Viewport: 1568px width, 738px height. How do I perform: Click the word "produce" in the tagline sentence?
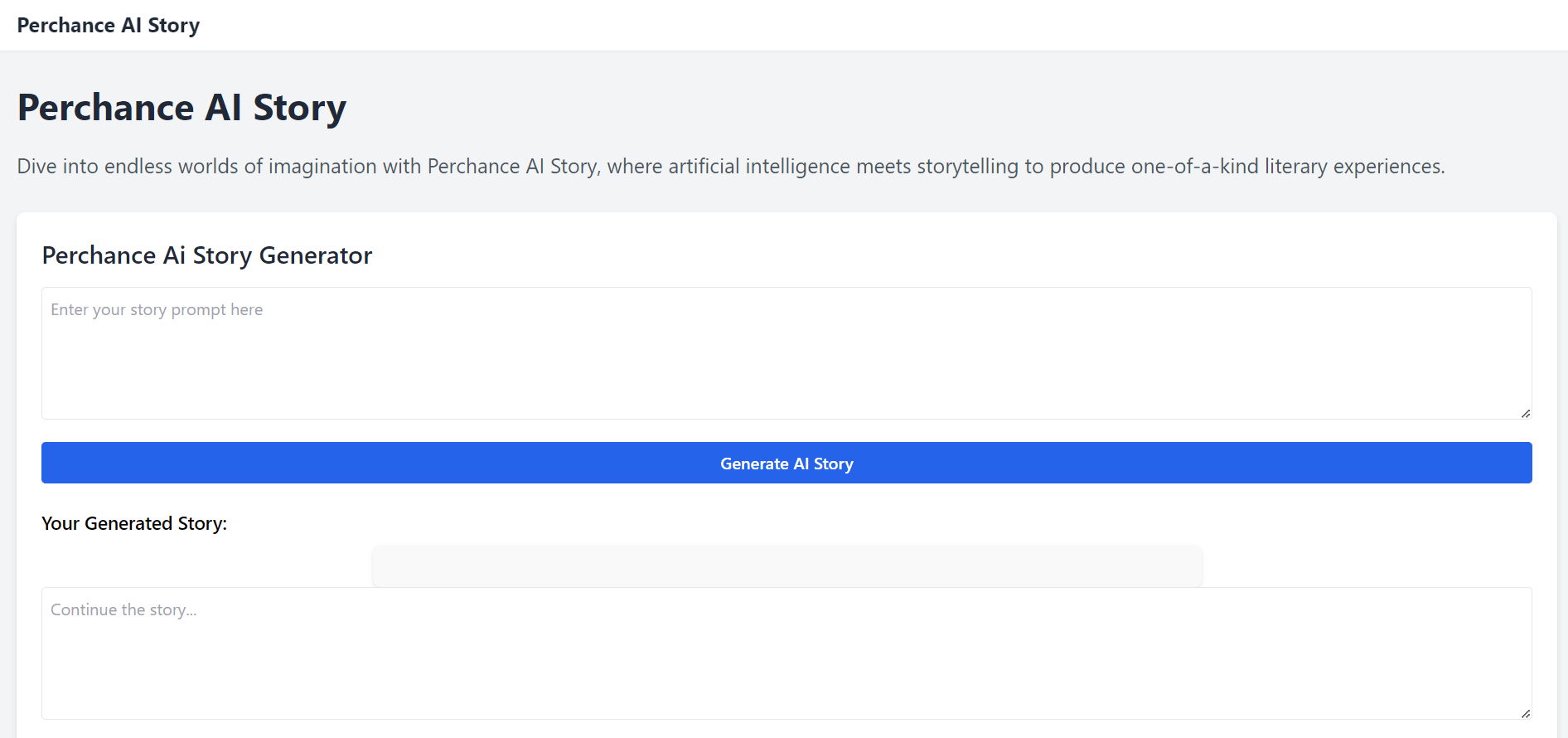click(x=1087, y=167)
